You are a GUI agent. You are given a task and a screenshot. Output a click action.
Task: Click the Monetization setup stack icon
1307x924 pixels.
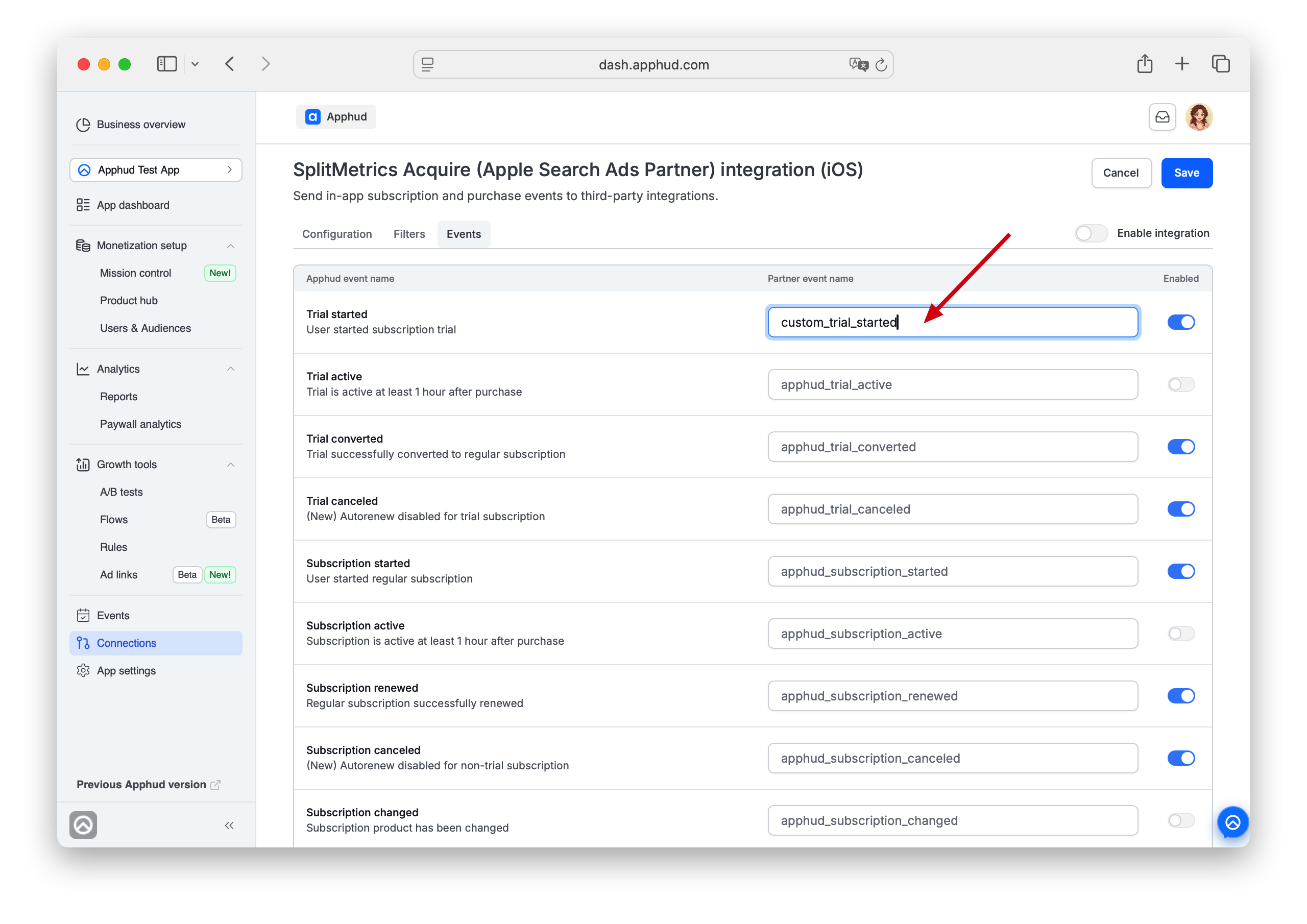click(83, 246)
